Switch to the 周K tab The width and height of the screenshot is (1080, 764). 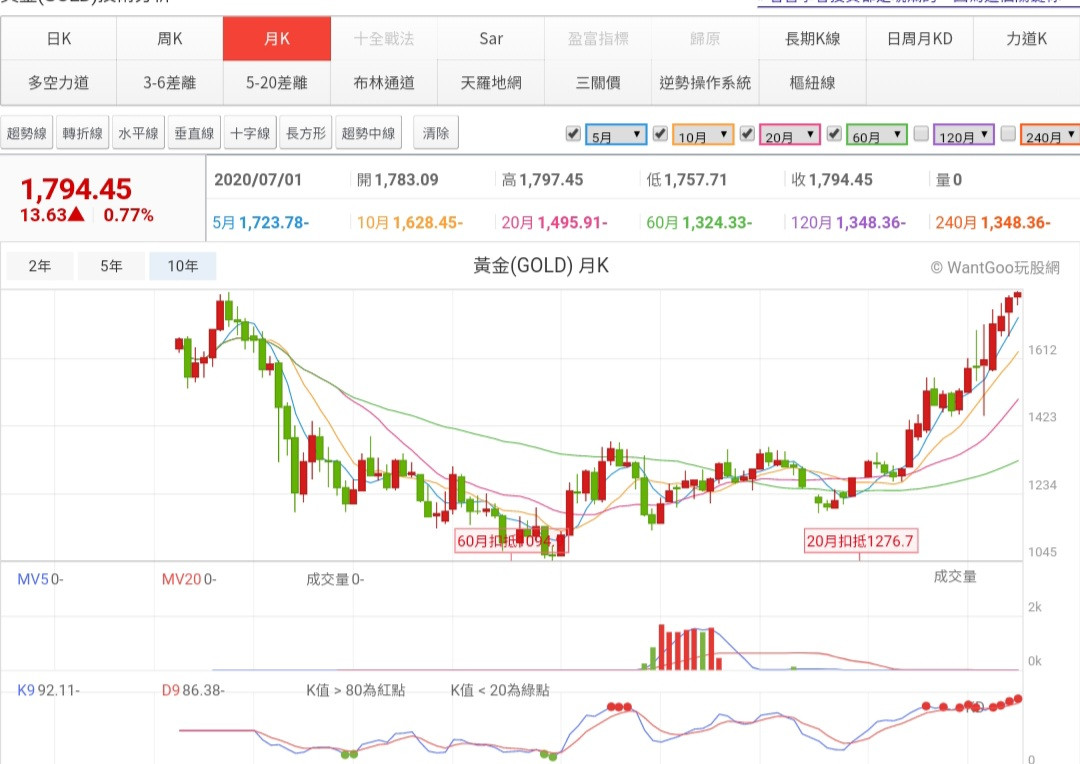pos(170,39)
